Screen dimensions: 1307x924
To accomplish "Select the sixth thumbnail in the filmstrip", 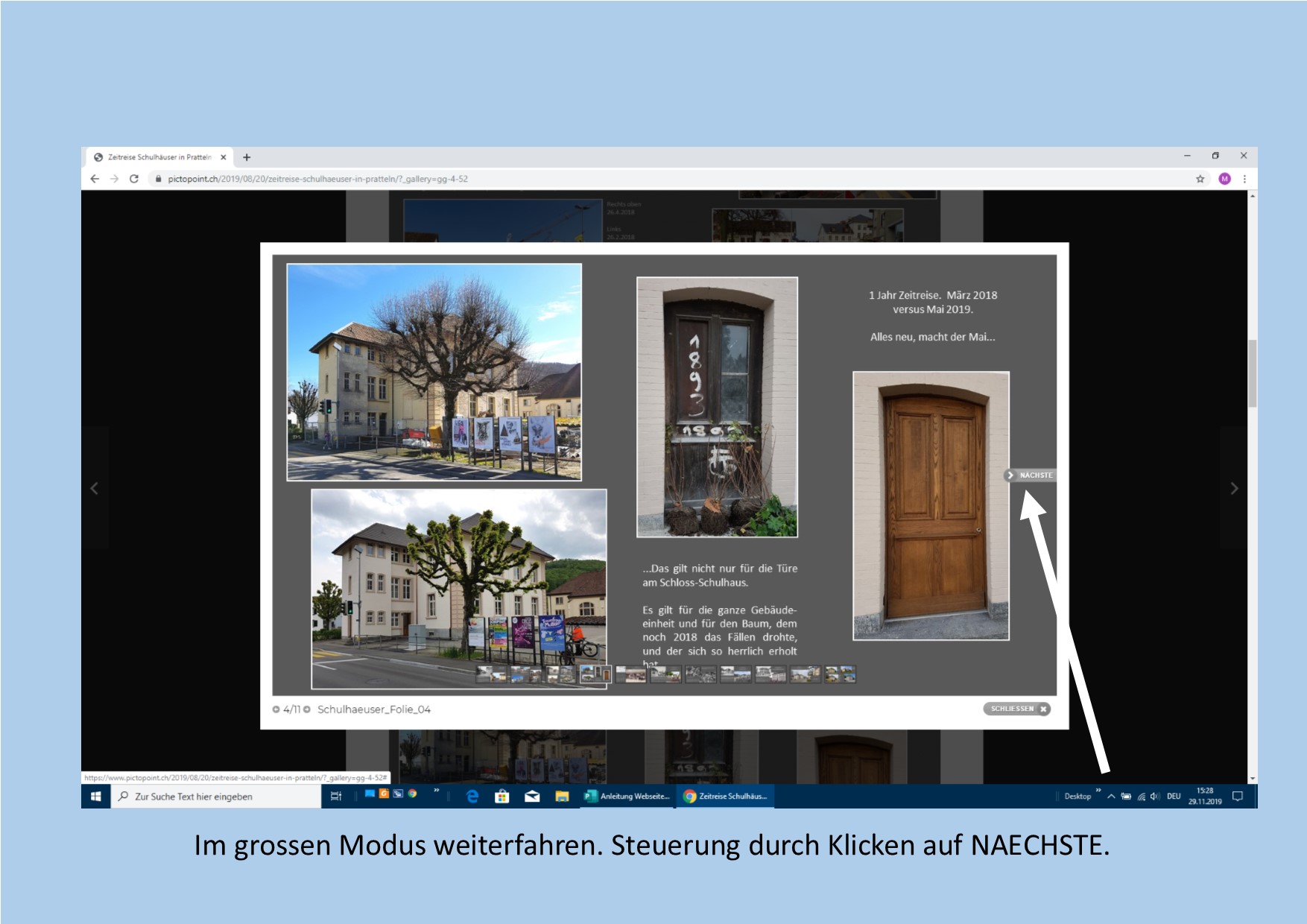I will point(666,674).
